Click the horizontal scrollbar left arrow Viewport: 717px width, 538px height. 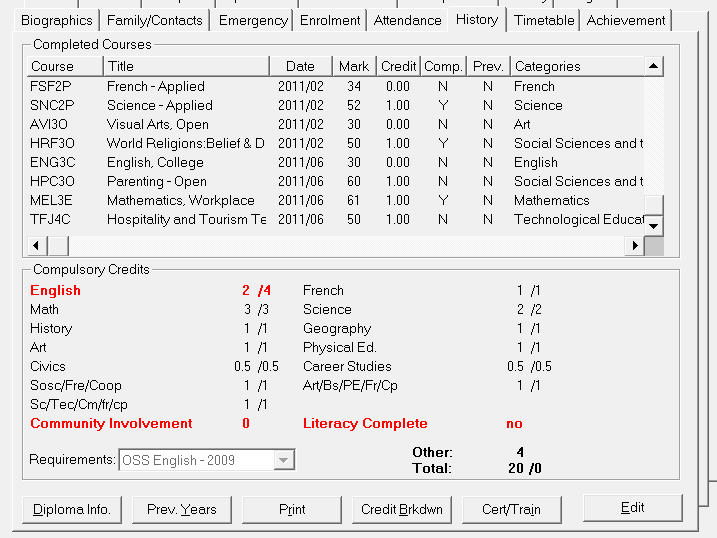click(36, 245)
